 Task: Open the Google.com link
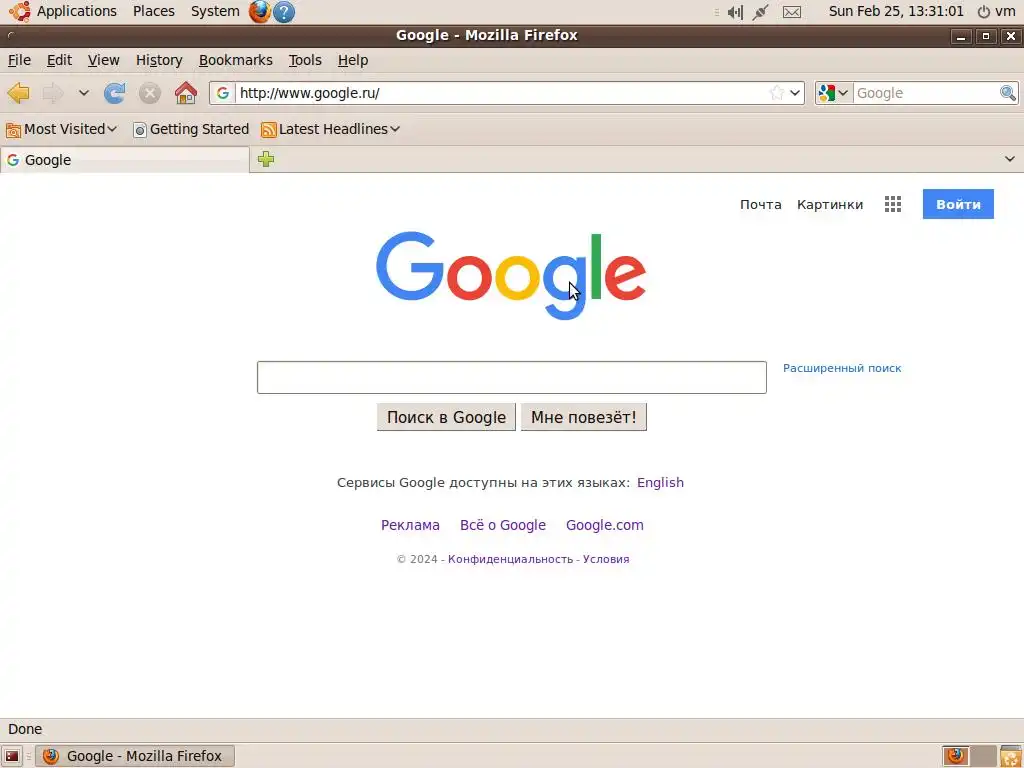point(605,525)
